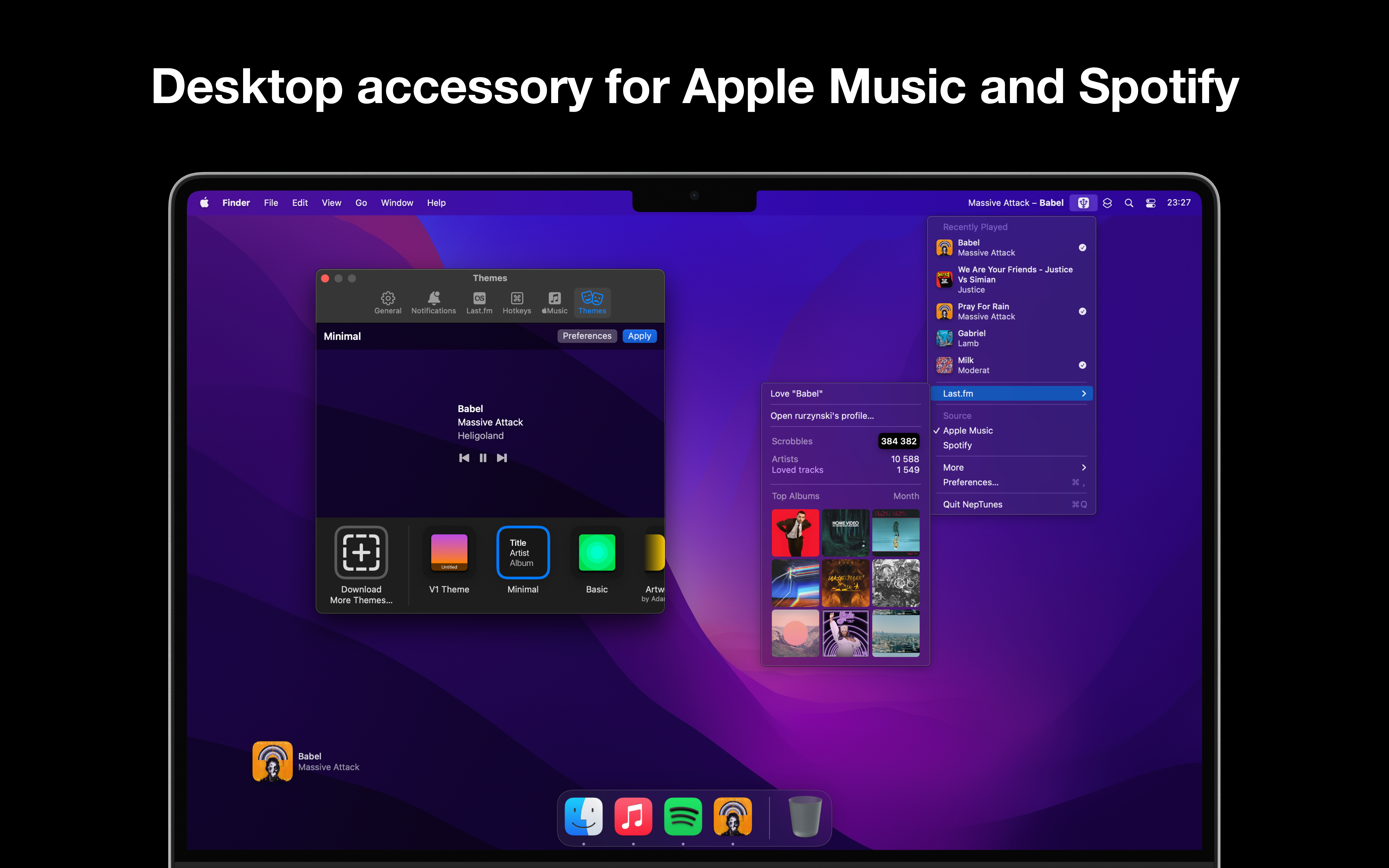Click We Are Your Friends recently played entry

pyautogui.click(x=1011, y=280)
